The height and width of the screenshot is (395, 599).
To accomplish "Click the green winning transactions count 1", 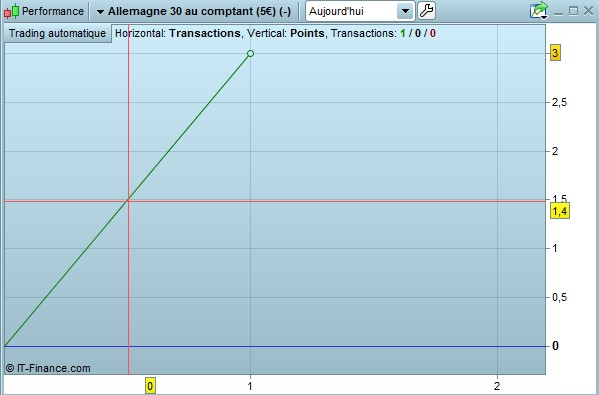I will tap(403, 33).
